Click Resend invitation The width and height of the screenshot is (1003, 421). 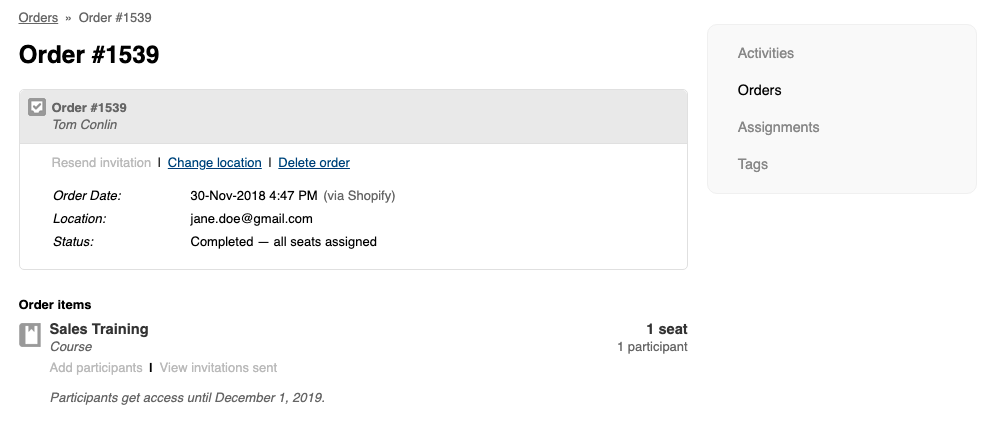click(x=101, y=163)
